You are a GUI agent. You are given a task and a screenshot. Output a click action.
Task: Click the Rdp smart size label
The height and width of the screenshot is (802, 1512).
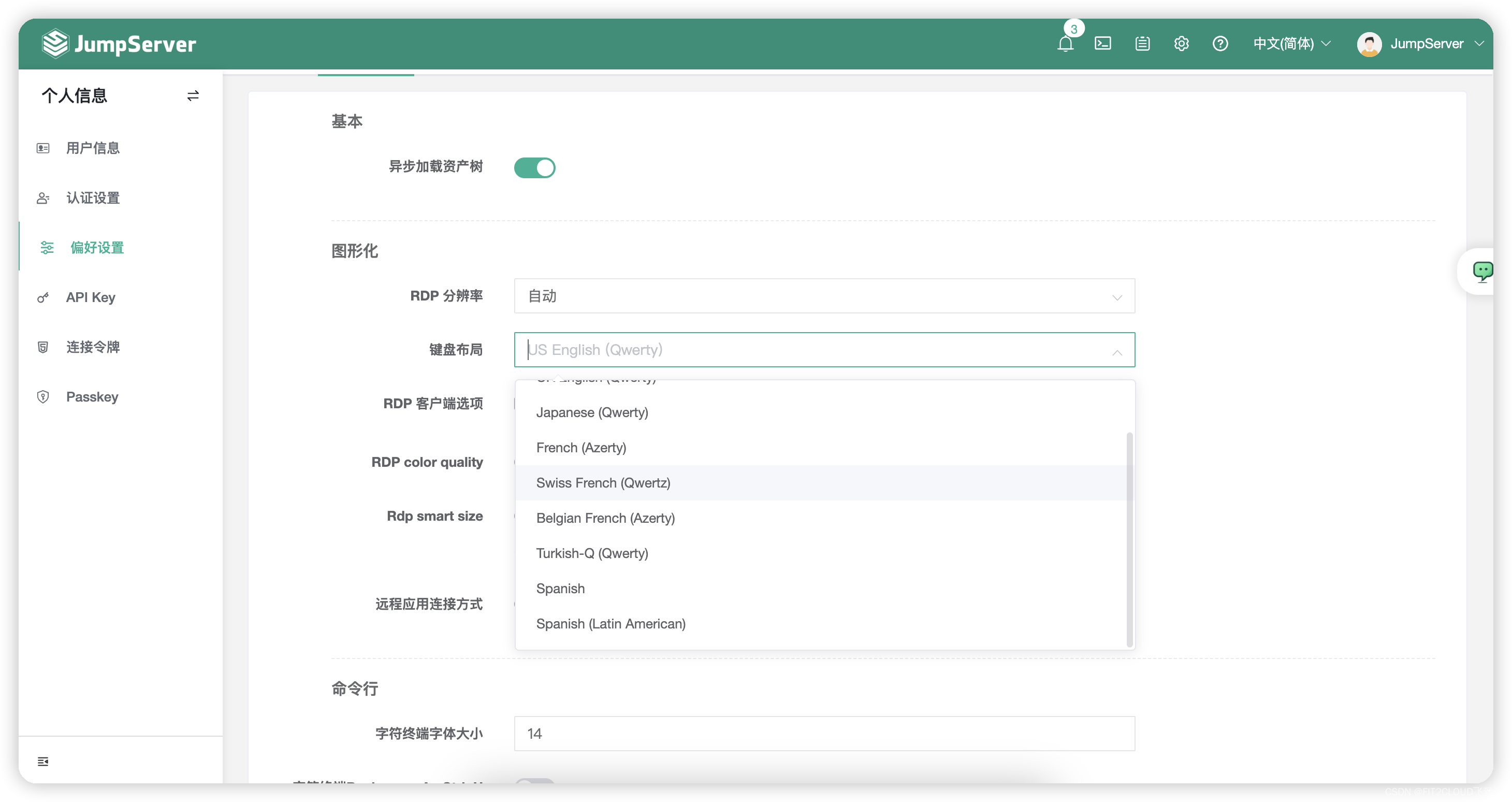[x=434, y=516]
